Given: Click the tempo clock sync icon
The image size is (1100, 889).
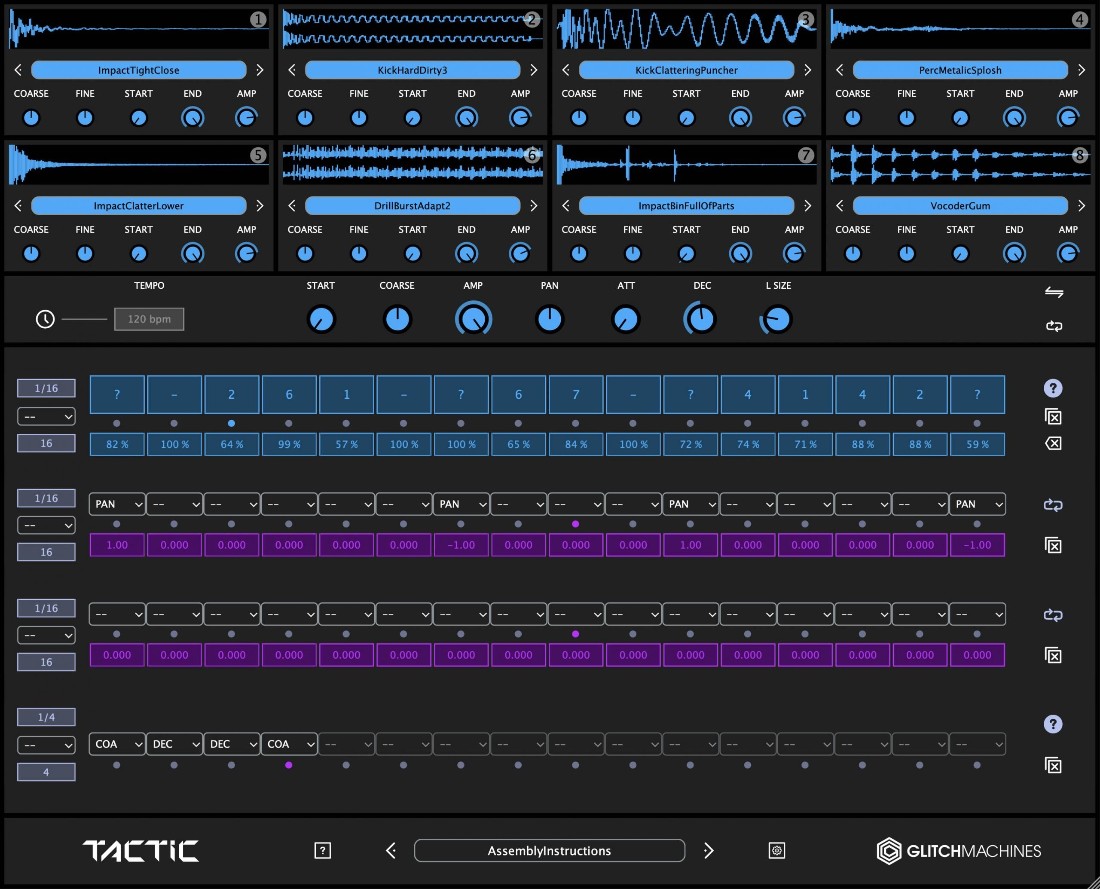Looking at the screenshot, I should point(45,319).
